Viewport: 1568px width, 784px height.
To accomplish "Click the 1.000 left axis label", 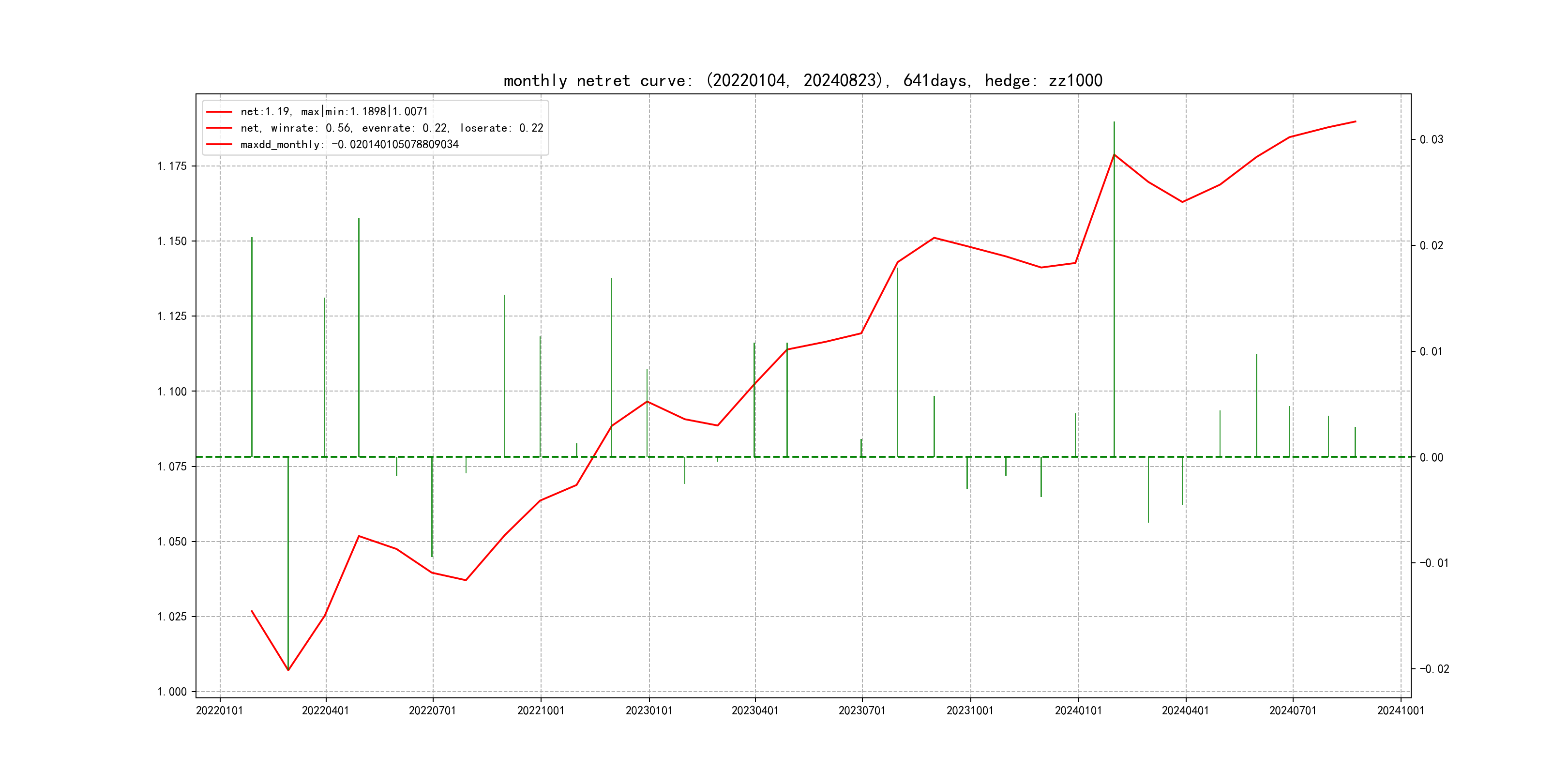I will coord(172,692).
